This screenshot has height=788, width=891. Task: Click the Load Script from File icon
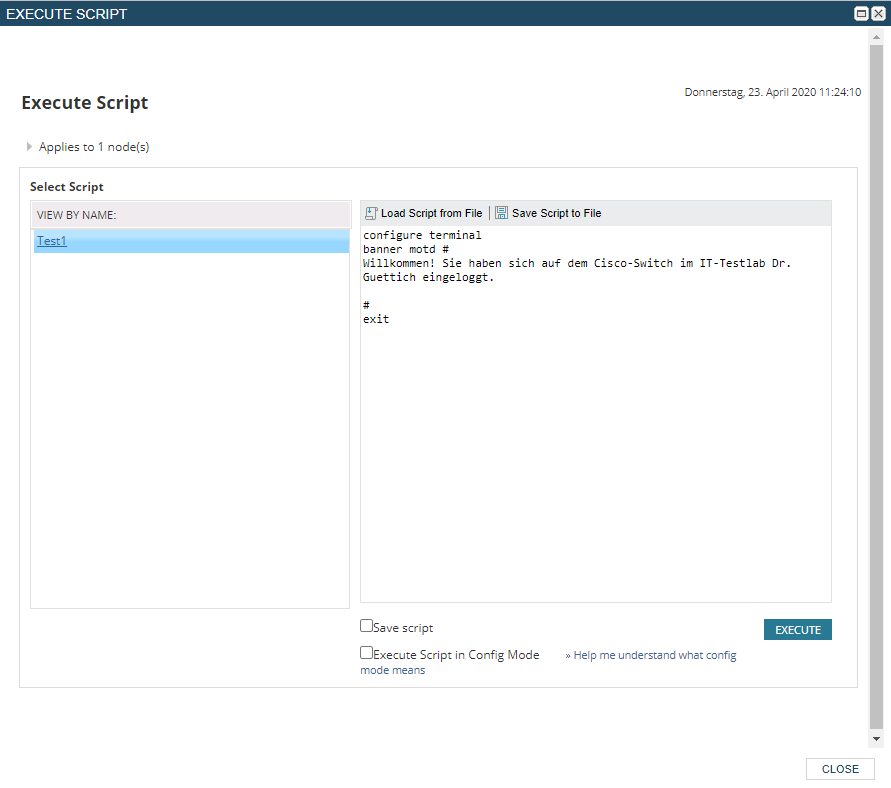click(x=371, y=213)
